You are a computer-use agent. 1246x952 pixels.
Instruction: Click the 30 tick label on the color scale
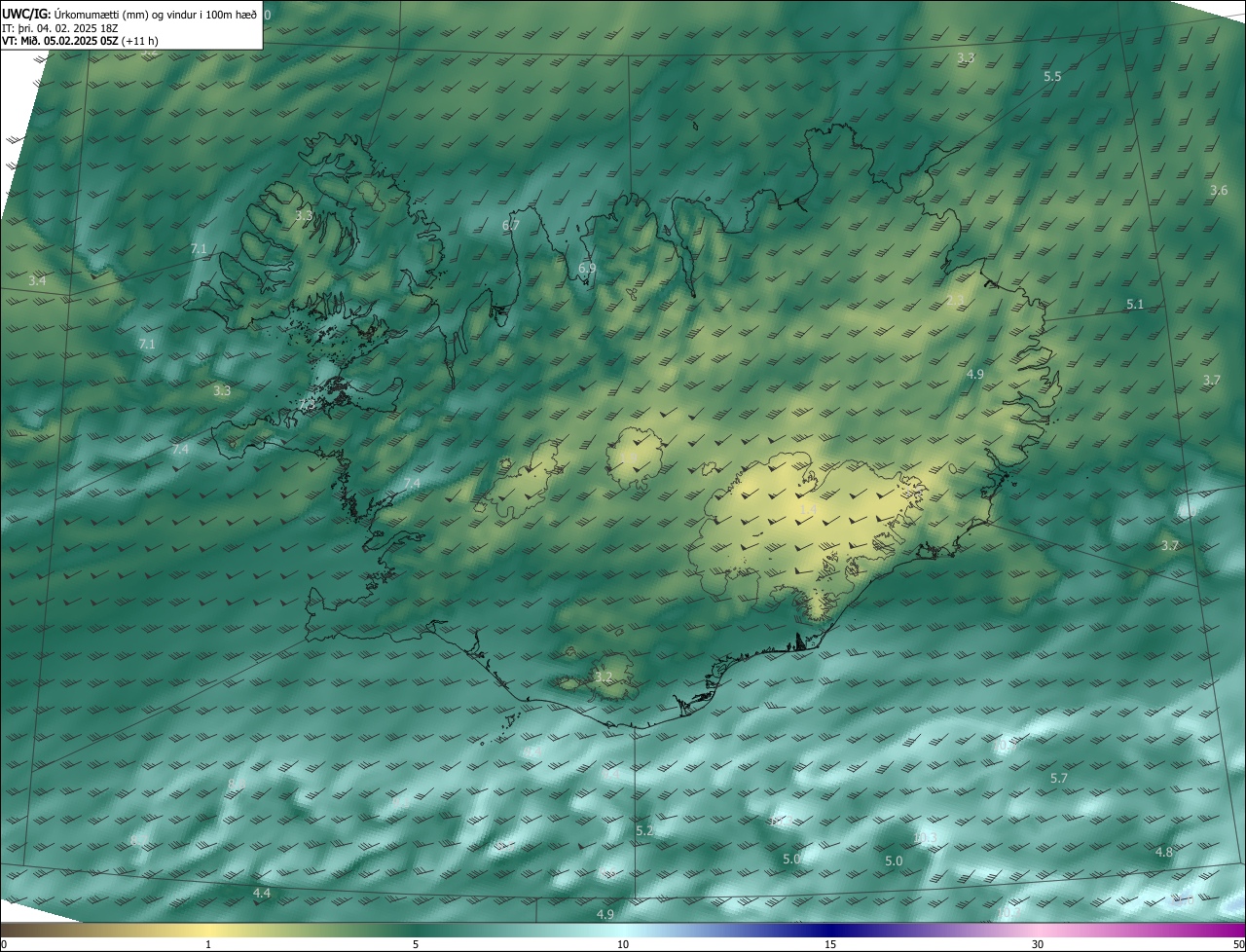coord(1038,944)
